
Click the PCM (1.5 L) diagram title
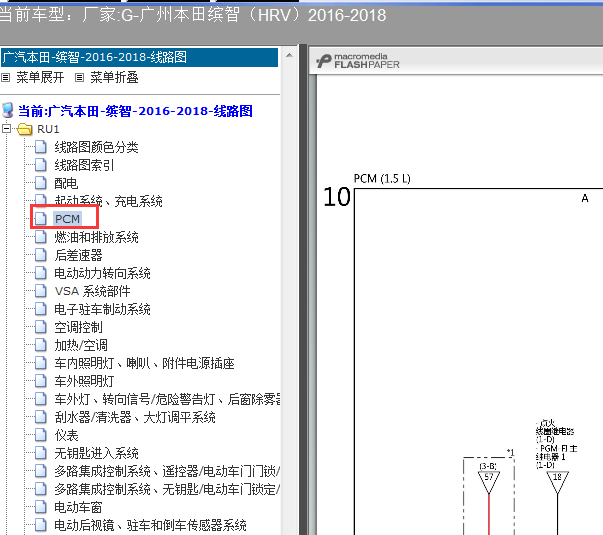coord(382,179)
